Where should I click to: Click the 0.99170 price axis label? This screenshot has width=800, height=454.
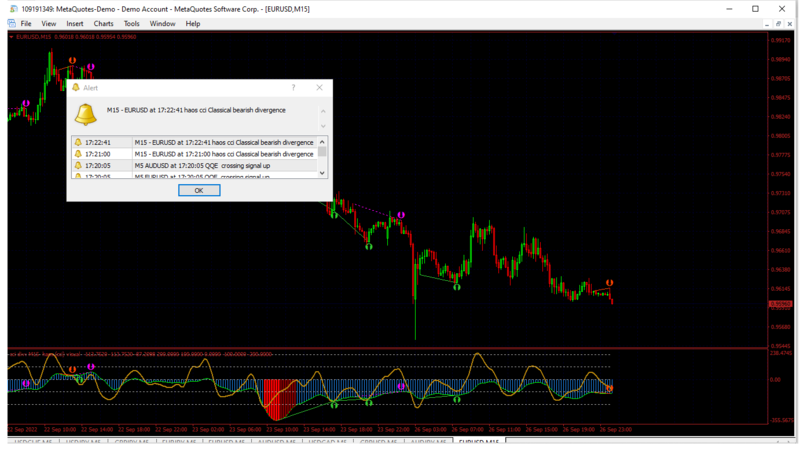click(781, 40)
